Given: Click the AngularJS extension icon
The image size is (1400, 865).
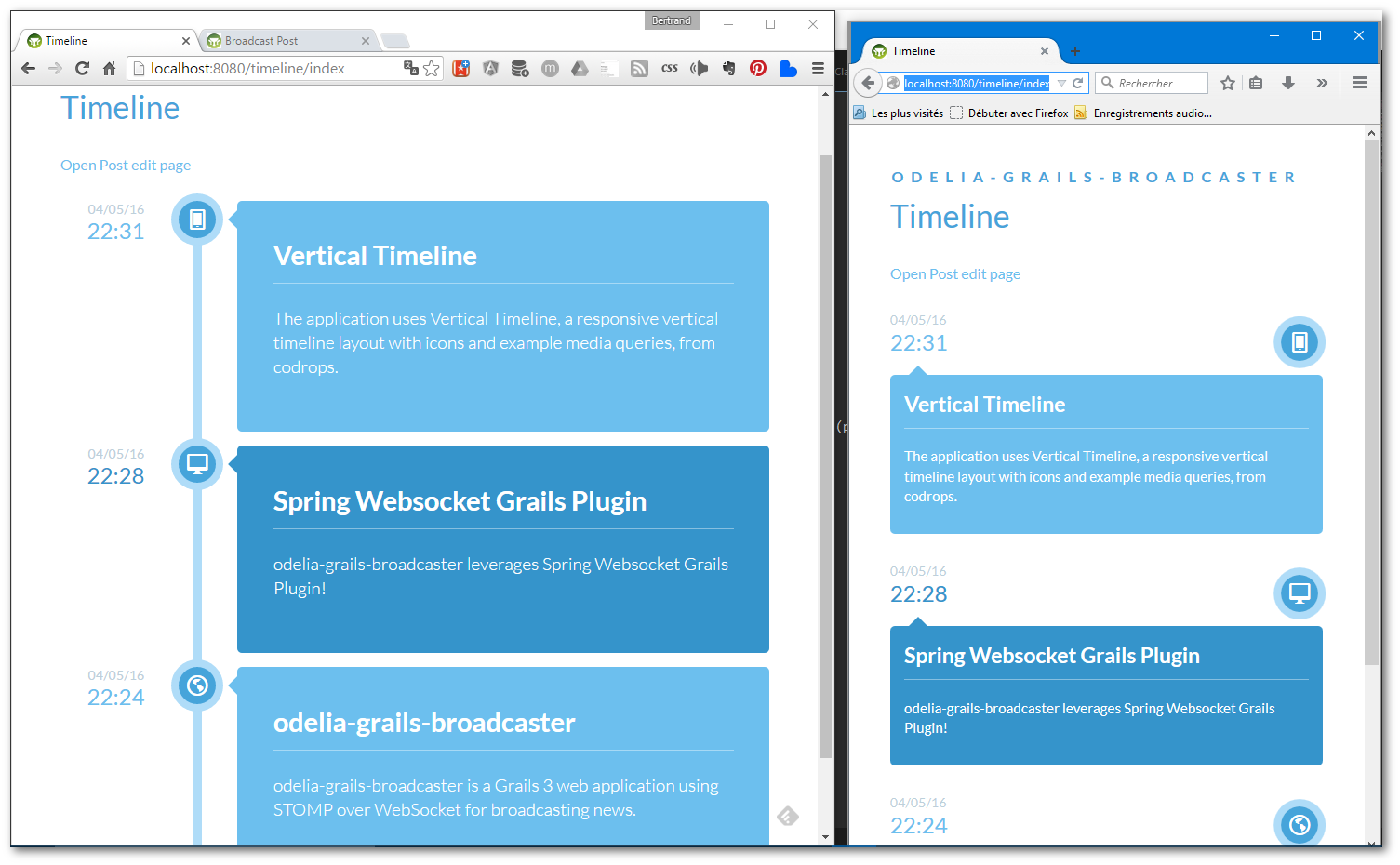Looking at the screenshot, I should click(x=490, y=68).
